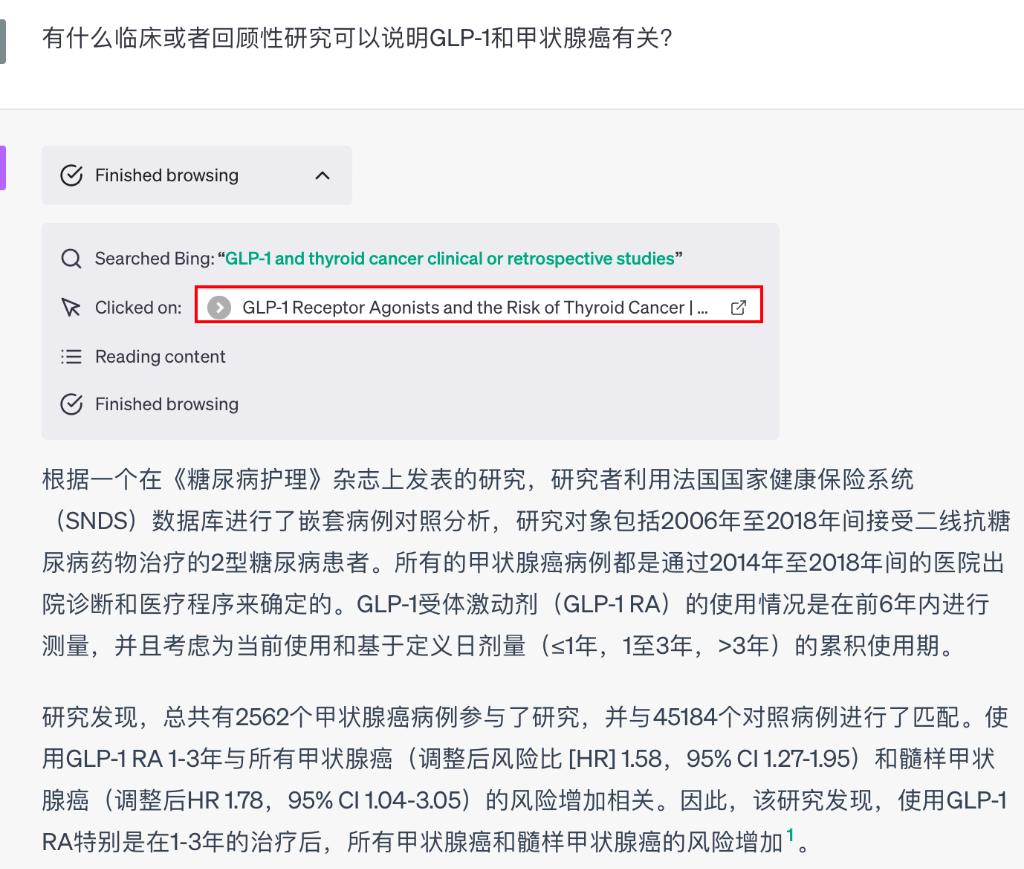
Task: Open the superscript citation 1 footnote
Action: 790,835
